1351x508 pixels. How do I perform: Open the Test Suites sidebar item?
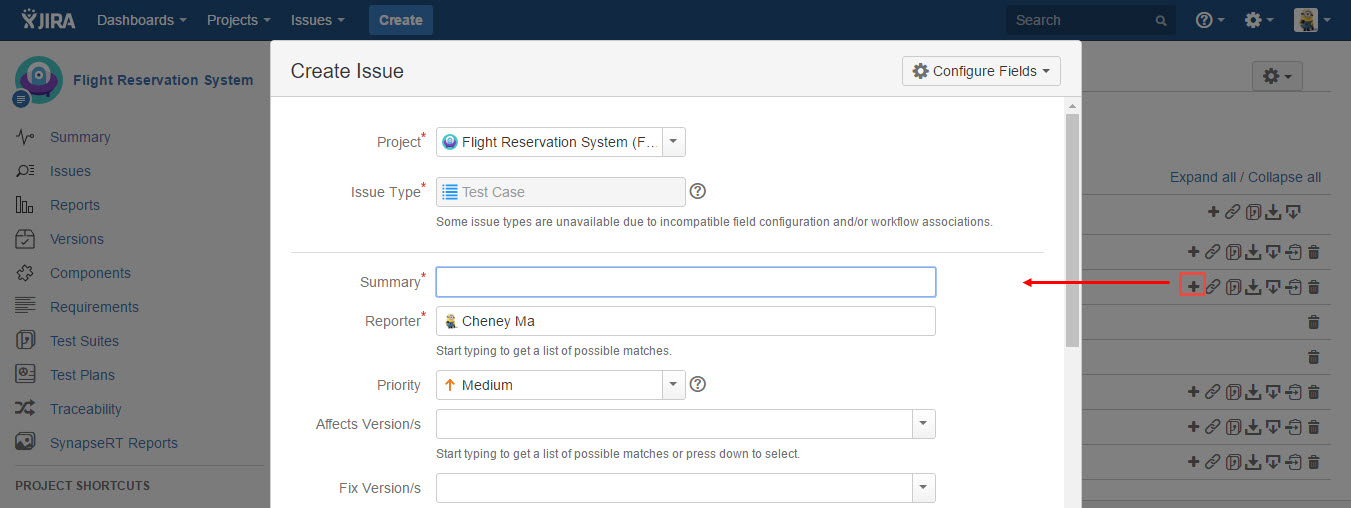84,341
